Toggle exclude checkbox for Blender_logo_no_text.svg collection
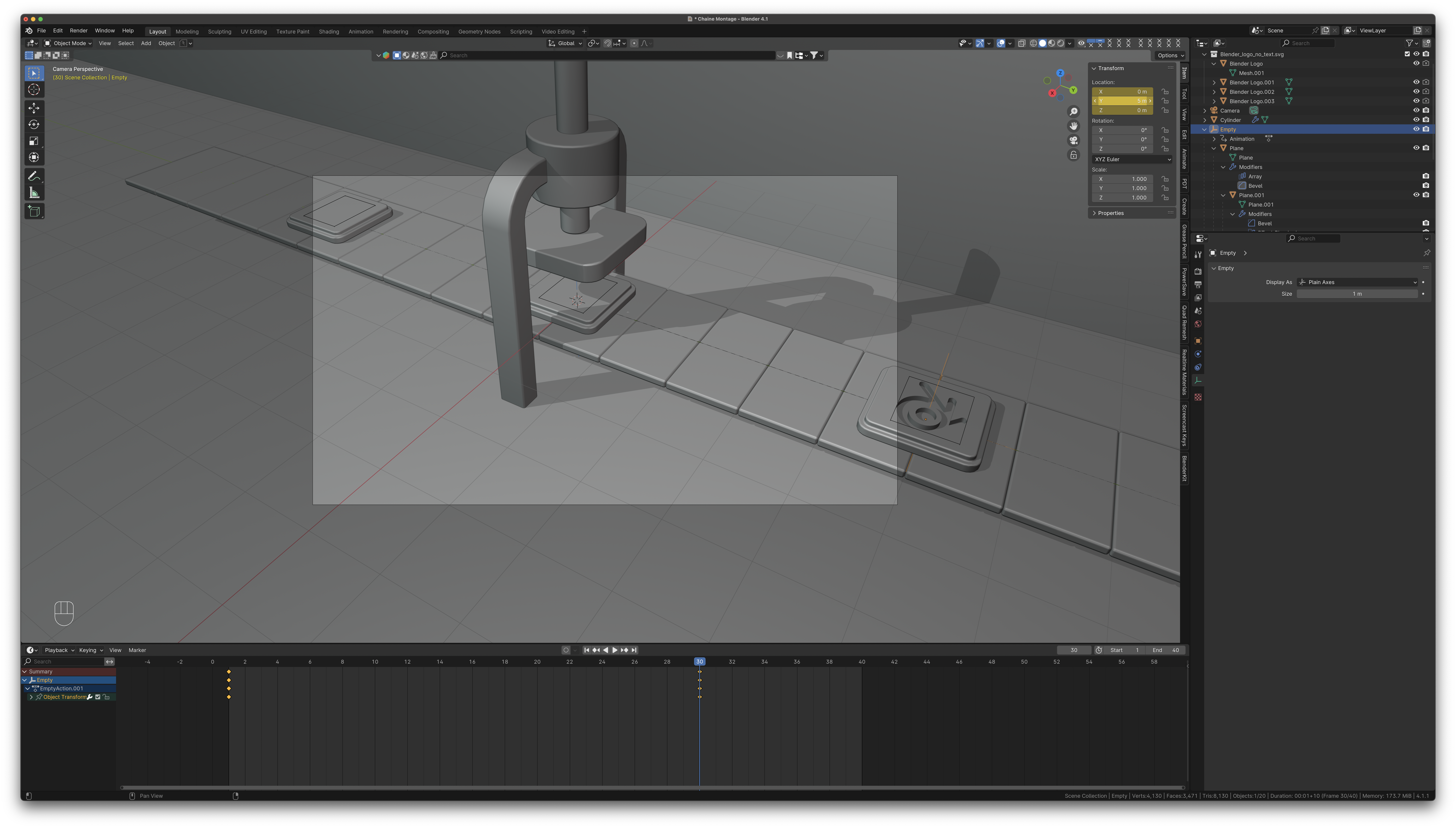 (x=1407, y=54)
